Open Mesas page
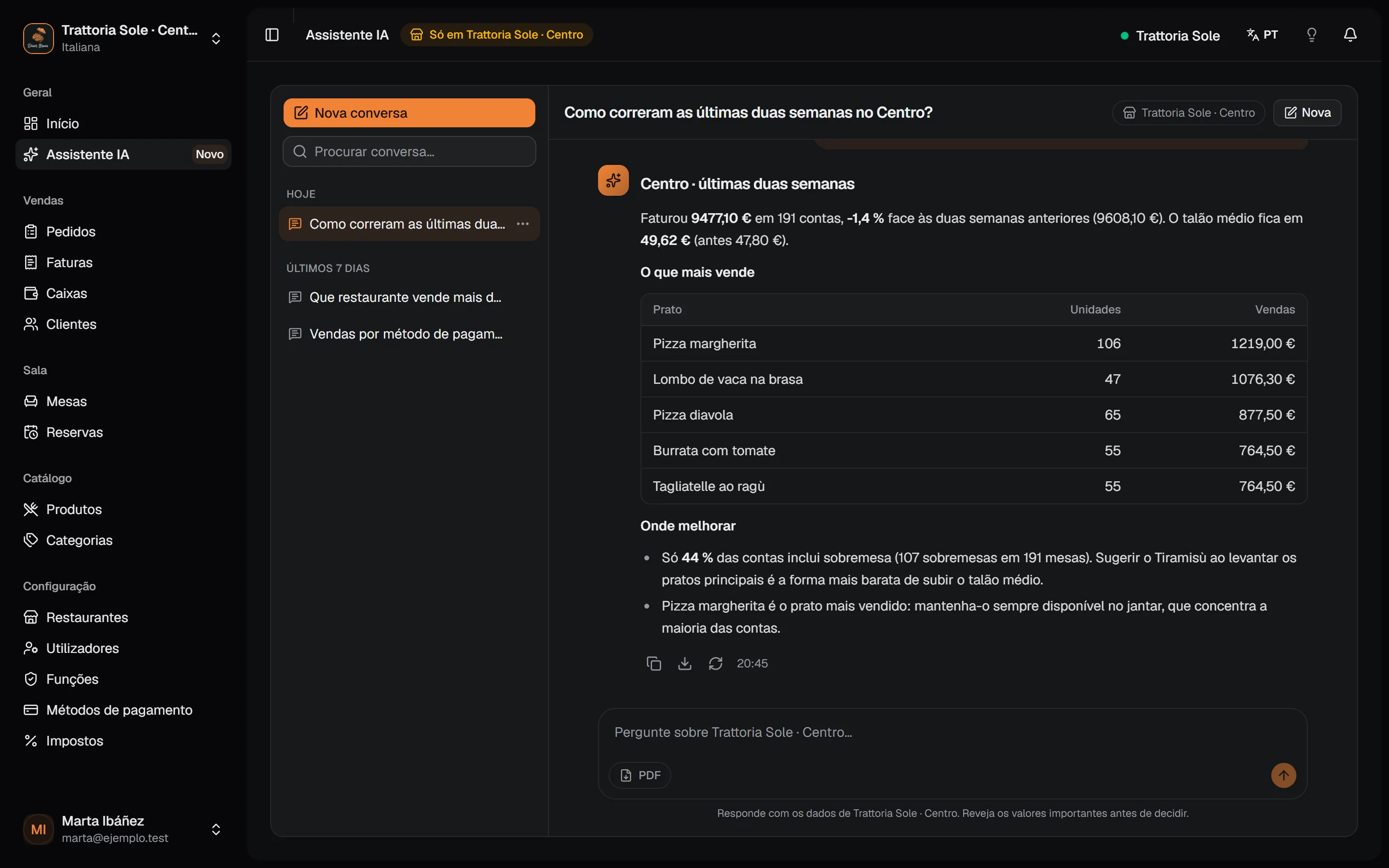 click(x=123, y=401)
